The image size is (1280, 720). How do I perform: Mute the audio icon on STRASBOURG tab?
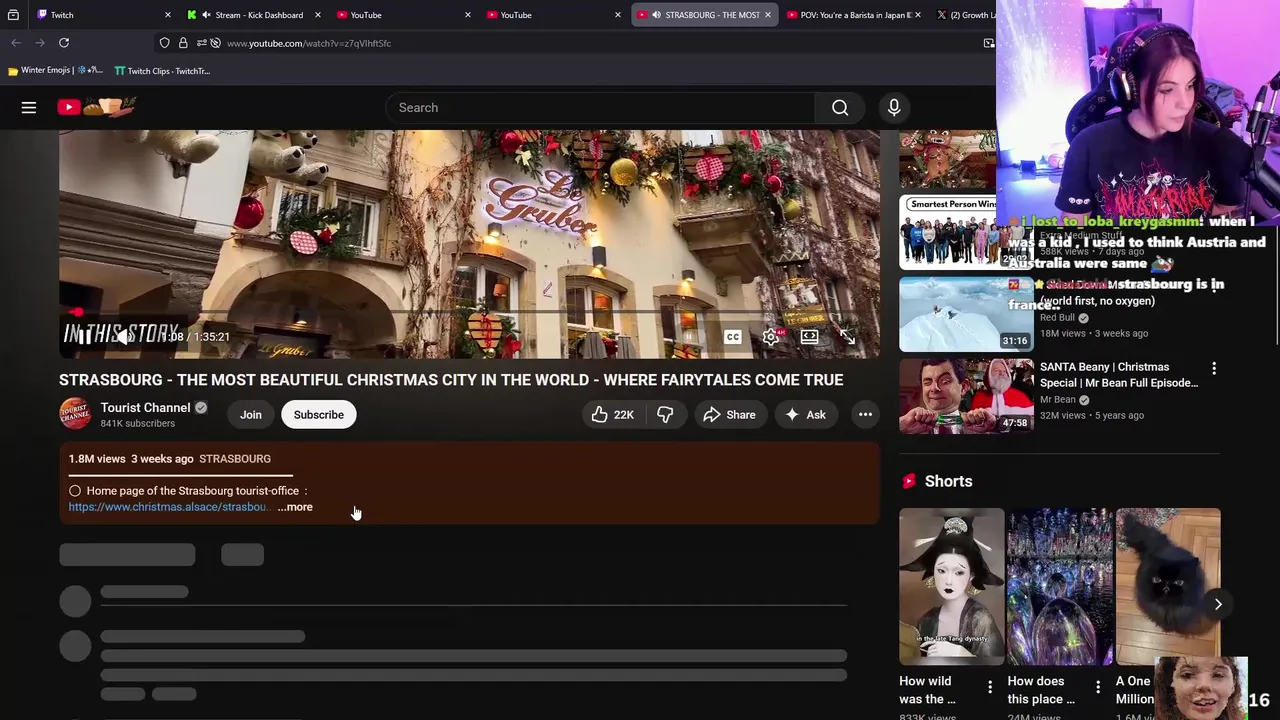656,15
